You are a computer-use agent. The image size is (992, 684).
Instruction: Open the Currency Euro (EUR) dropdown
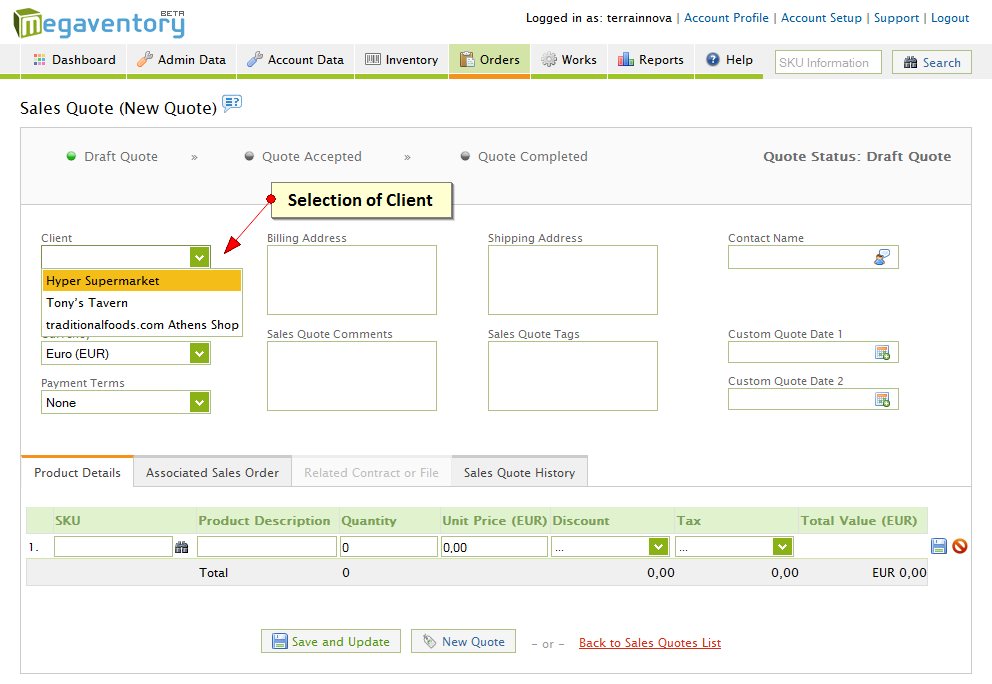pyautogui.click(x=200, y=354)
